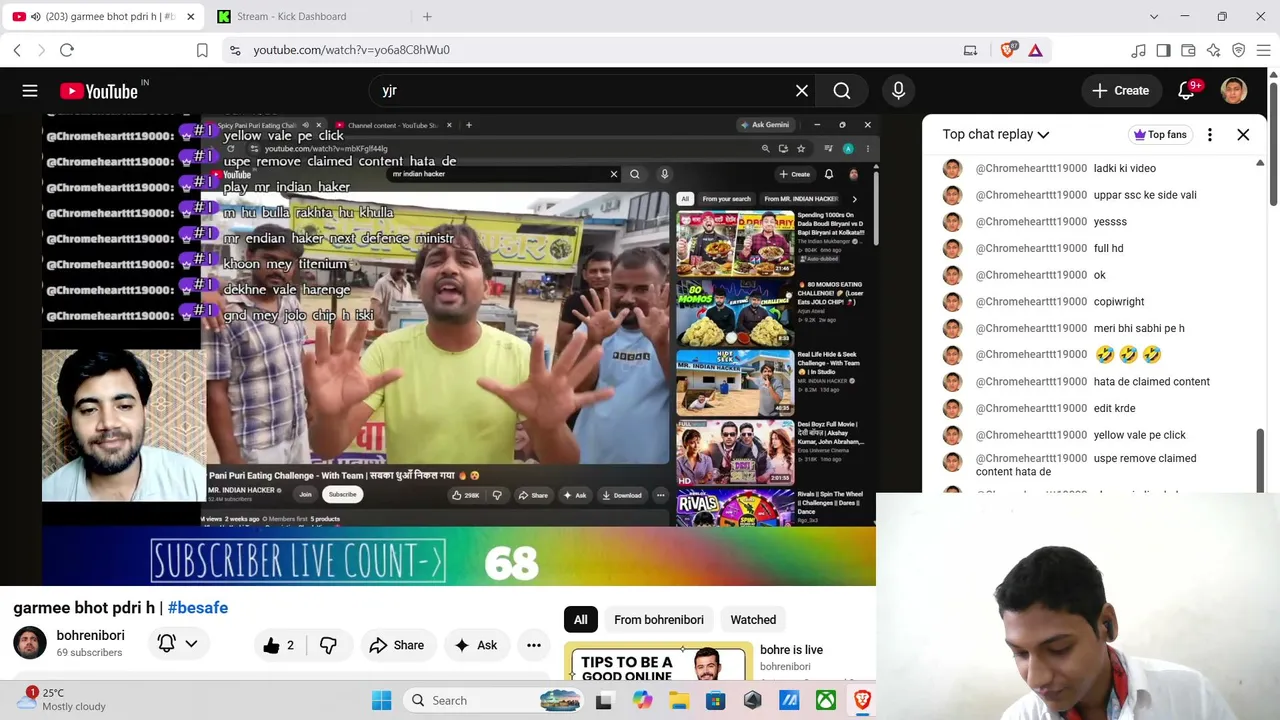Open File Explorer from the taskbar
The image size is (1280, 720).
point(678,700)
